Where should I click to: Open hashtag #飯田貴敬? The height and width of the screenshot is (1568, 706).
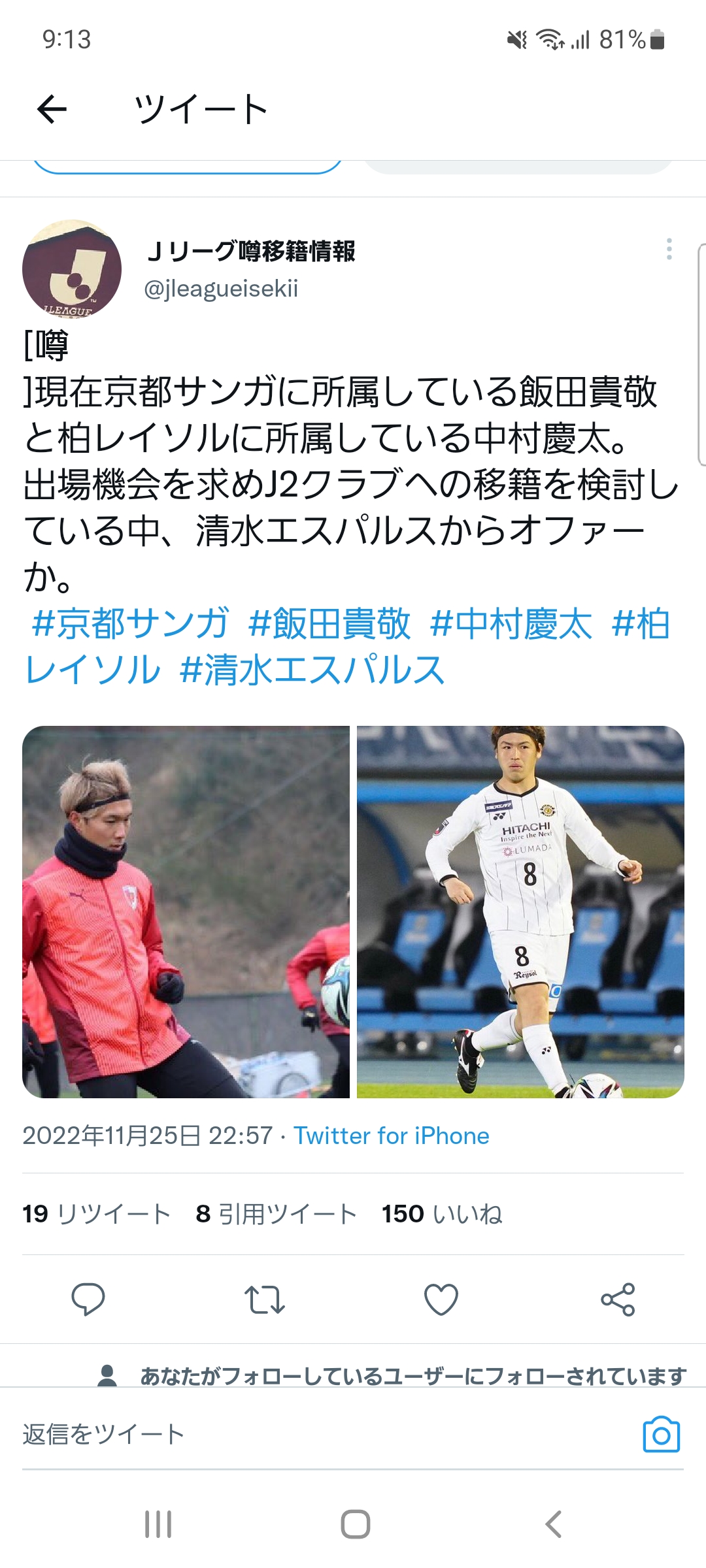coord(329,623)
